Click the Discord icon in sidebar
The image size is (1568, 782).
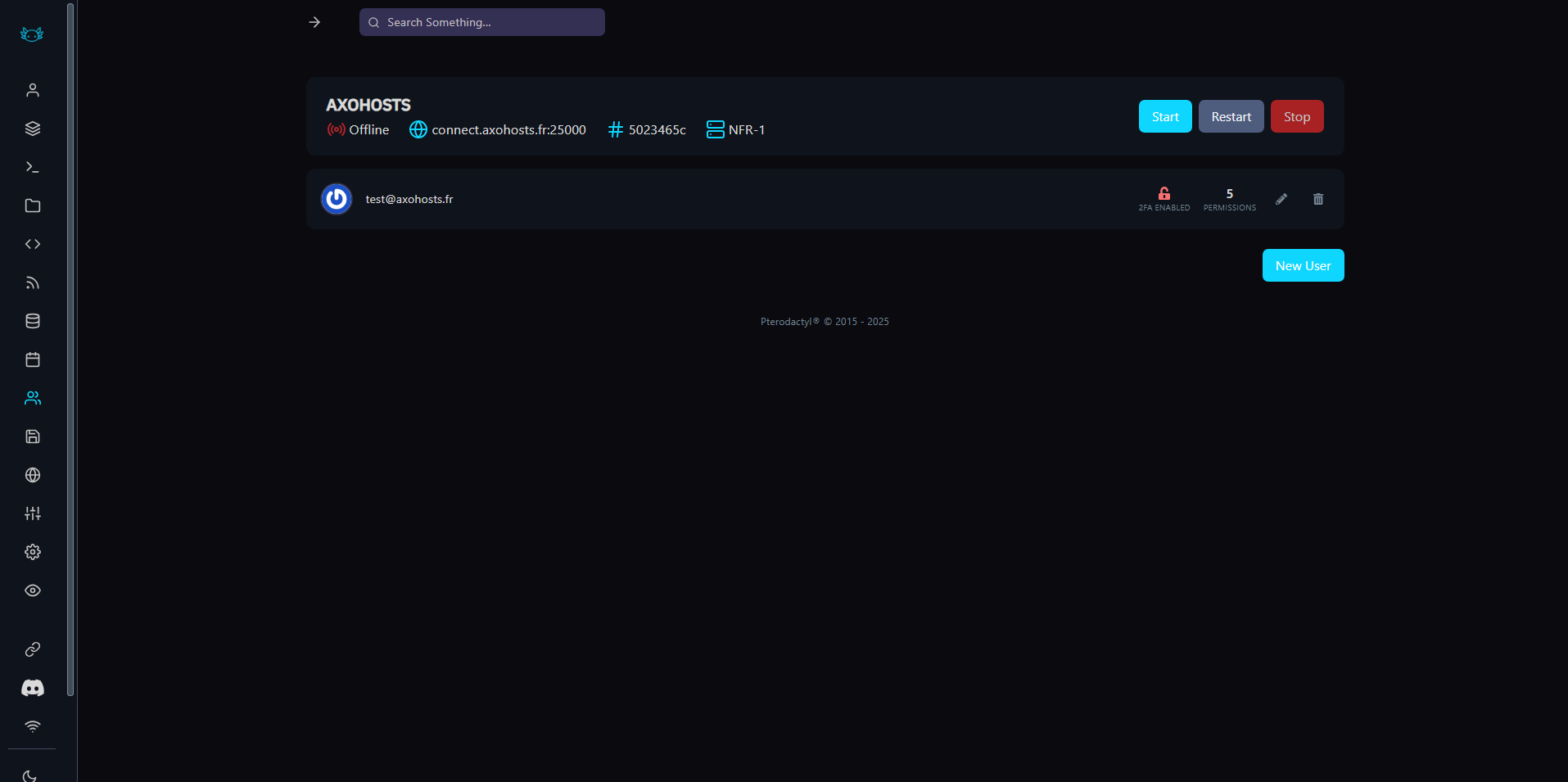pos(33,688)
